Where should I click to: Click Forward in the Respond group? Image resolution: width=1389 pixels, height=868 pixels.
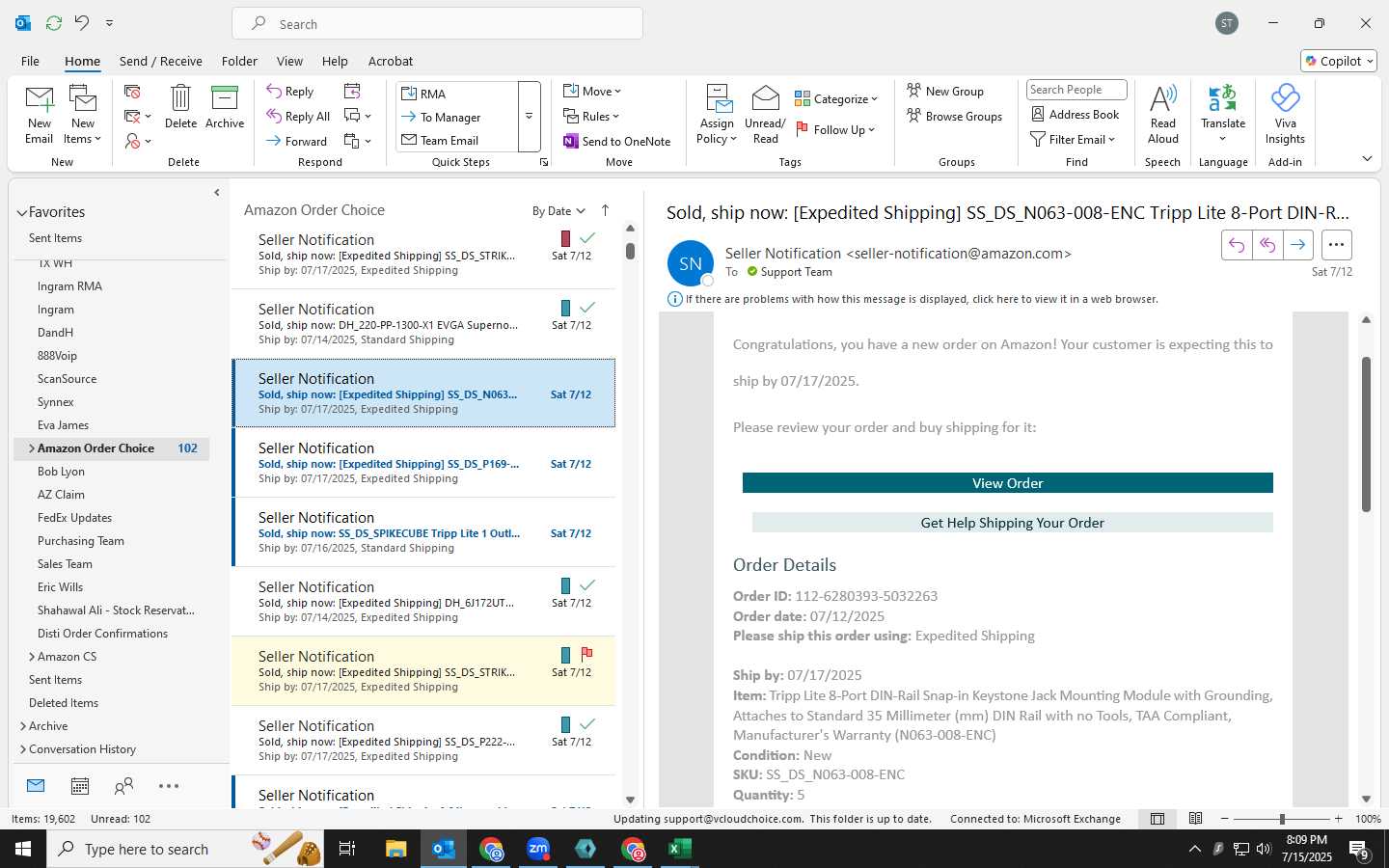pyautogui.click(x=297, y=141)
